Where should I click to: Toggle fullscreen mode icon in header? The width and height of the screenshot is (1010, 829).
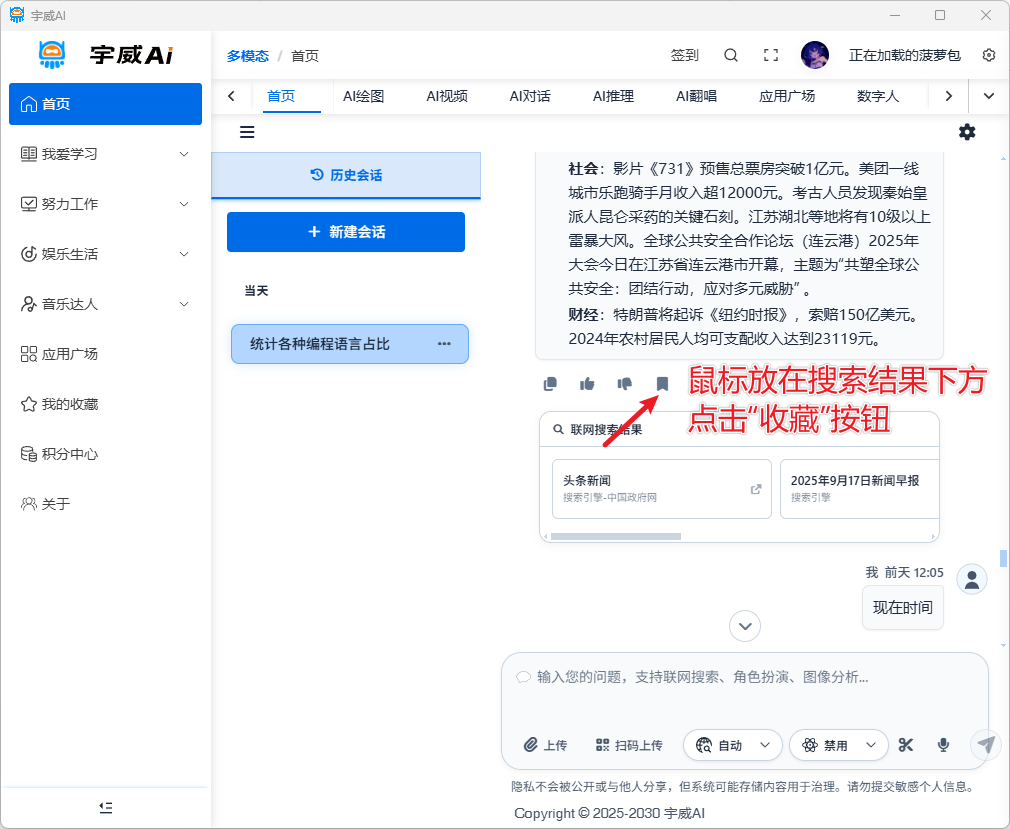(770, 56)
